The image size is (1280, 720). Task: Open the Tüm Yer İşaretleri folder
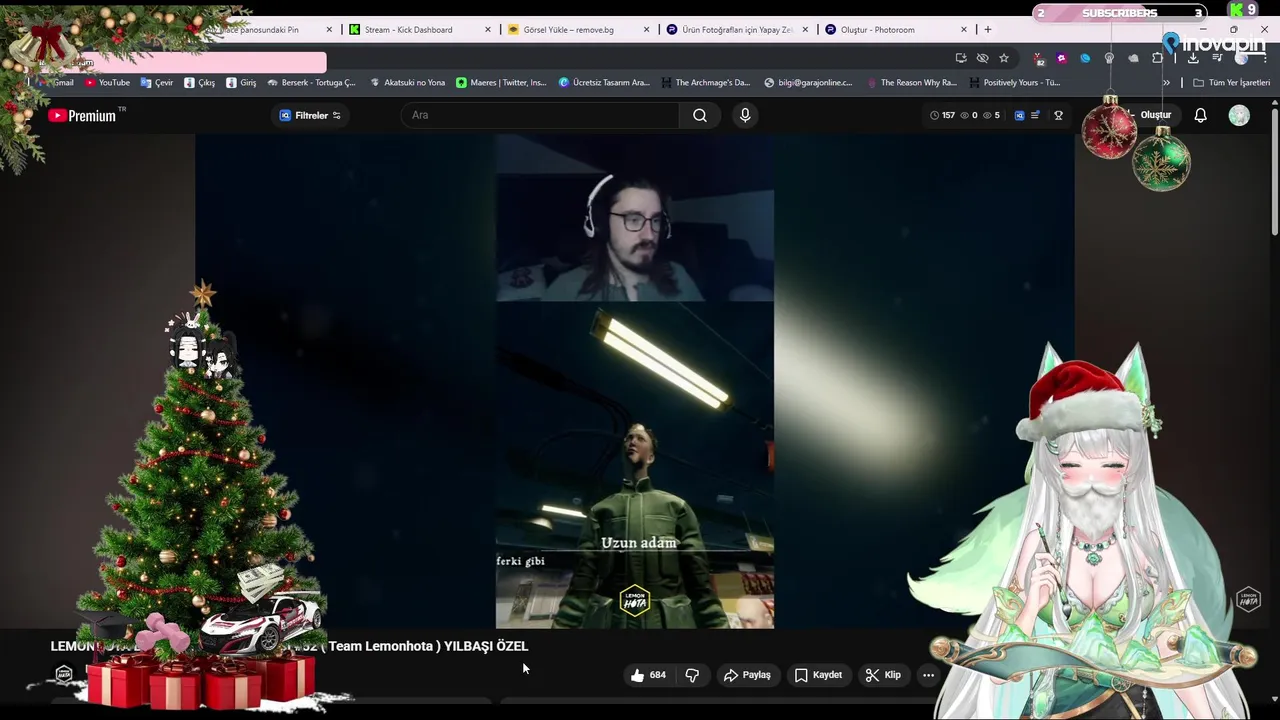tap(1231, 83)
